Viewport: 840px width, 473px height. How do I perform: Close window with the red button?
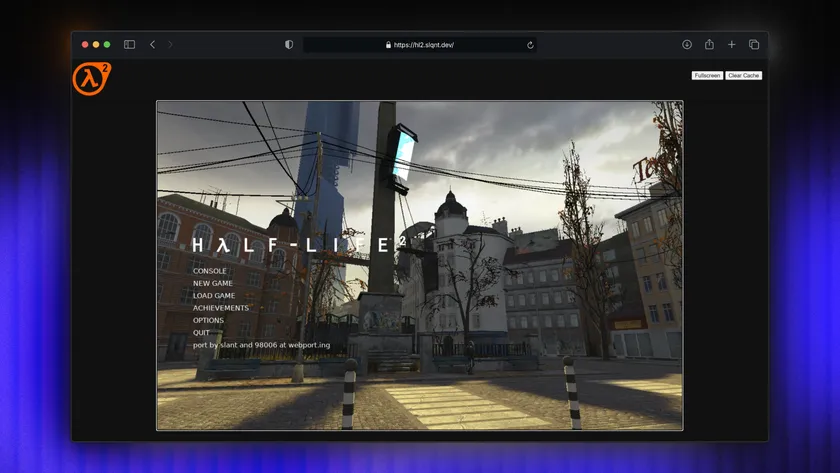[x=85, y=44]
